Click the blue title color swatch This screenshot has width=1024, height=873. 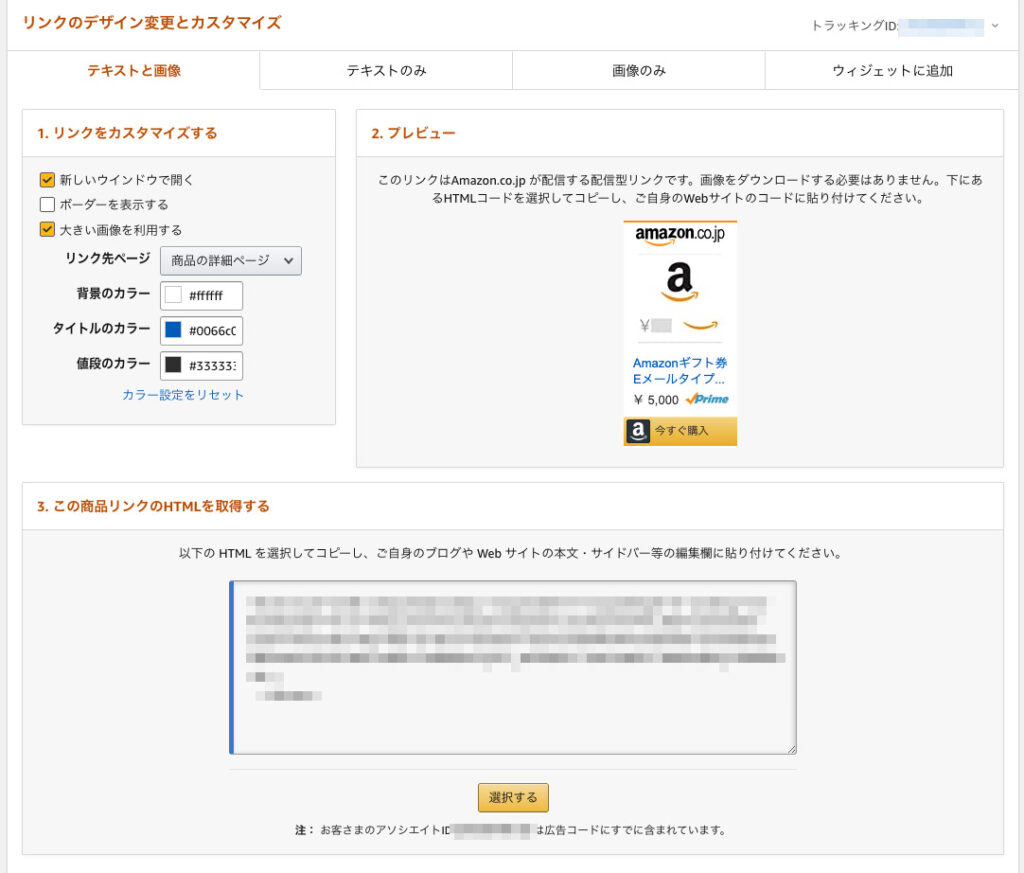pos(173,330)
